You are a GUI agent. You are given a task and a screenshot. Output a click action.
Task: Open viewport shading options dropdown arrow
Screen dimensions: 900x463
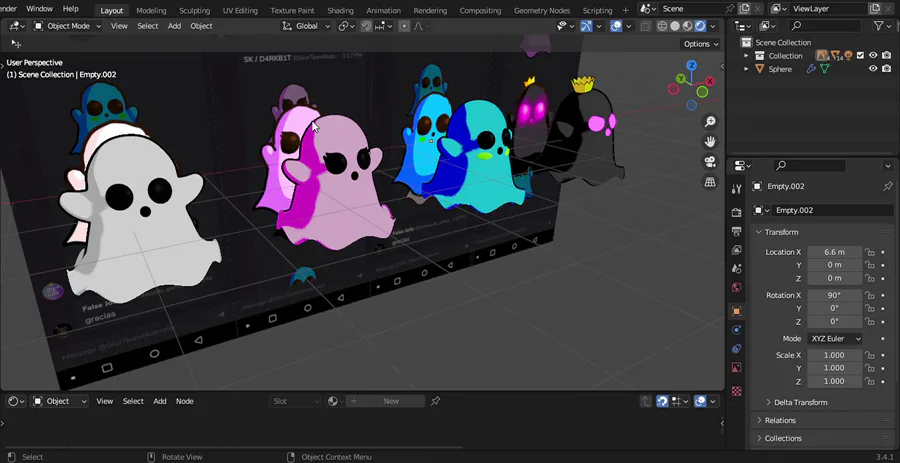(x=713, y=26)
